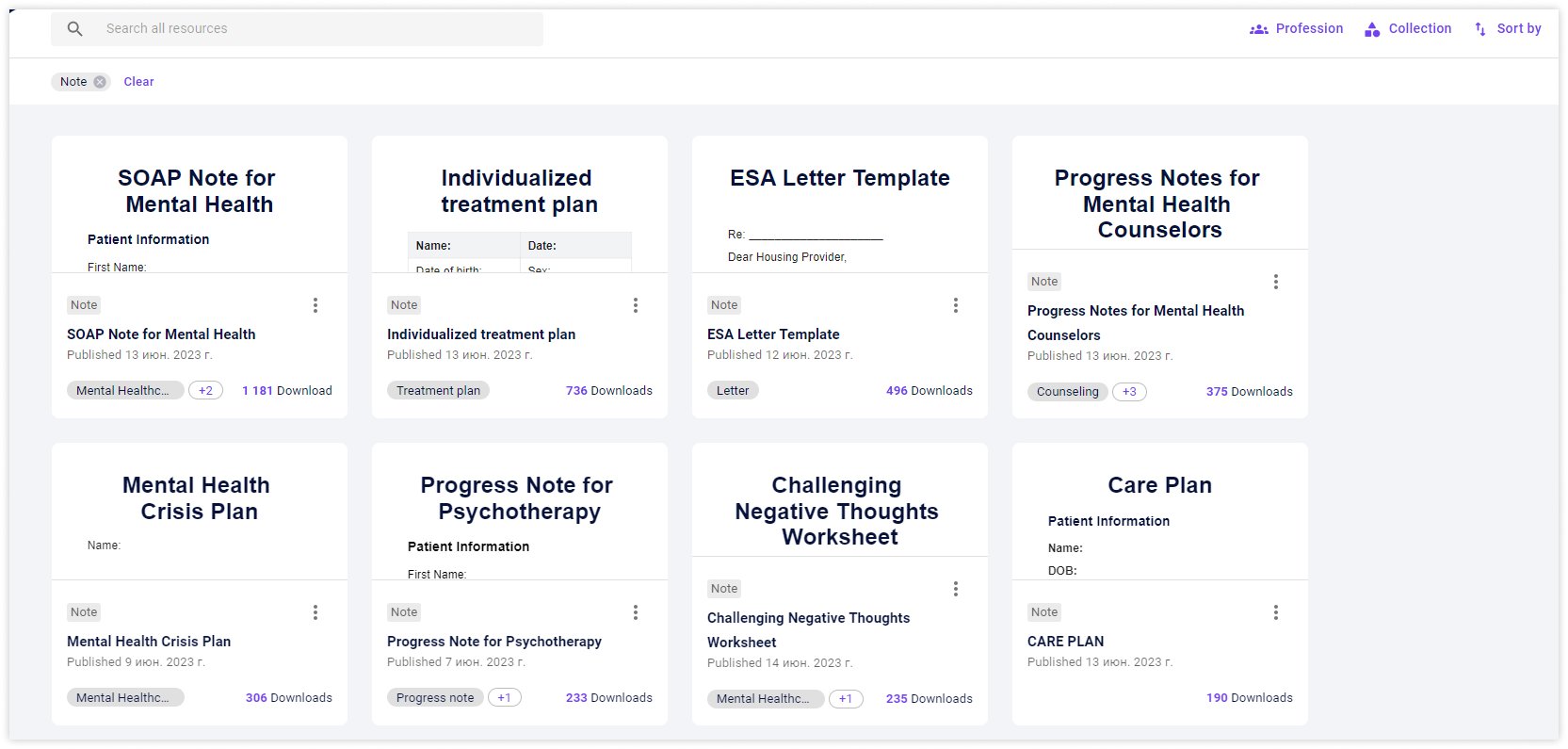Click the Collection icon

click(1371, 28)
